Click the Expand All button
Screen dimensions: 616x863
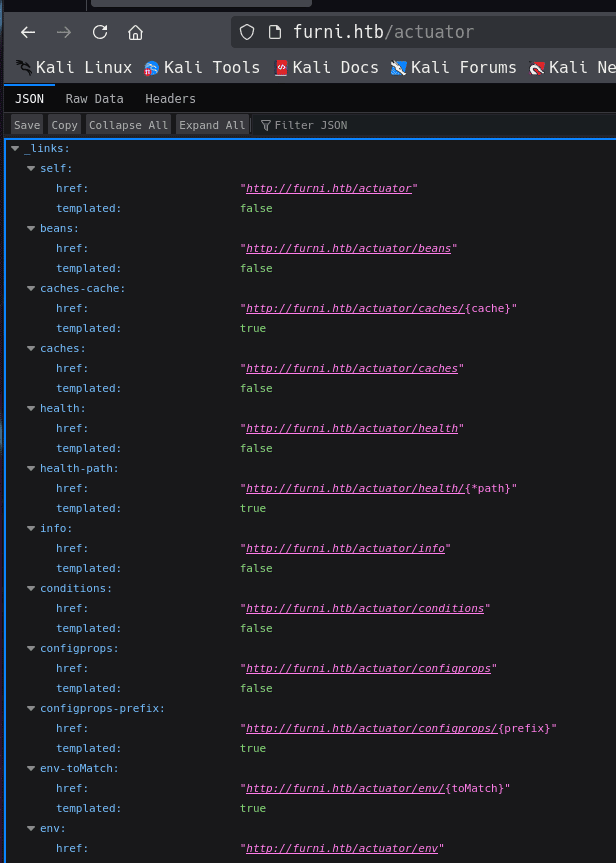pos(212,125)
